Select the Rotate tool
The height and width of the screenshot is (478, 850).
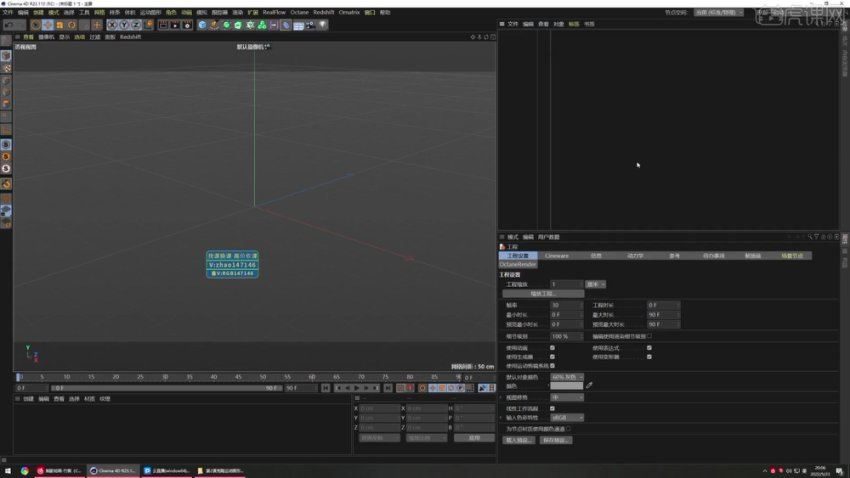click(x=72, y=25)
